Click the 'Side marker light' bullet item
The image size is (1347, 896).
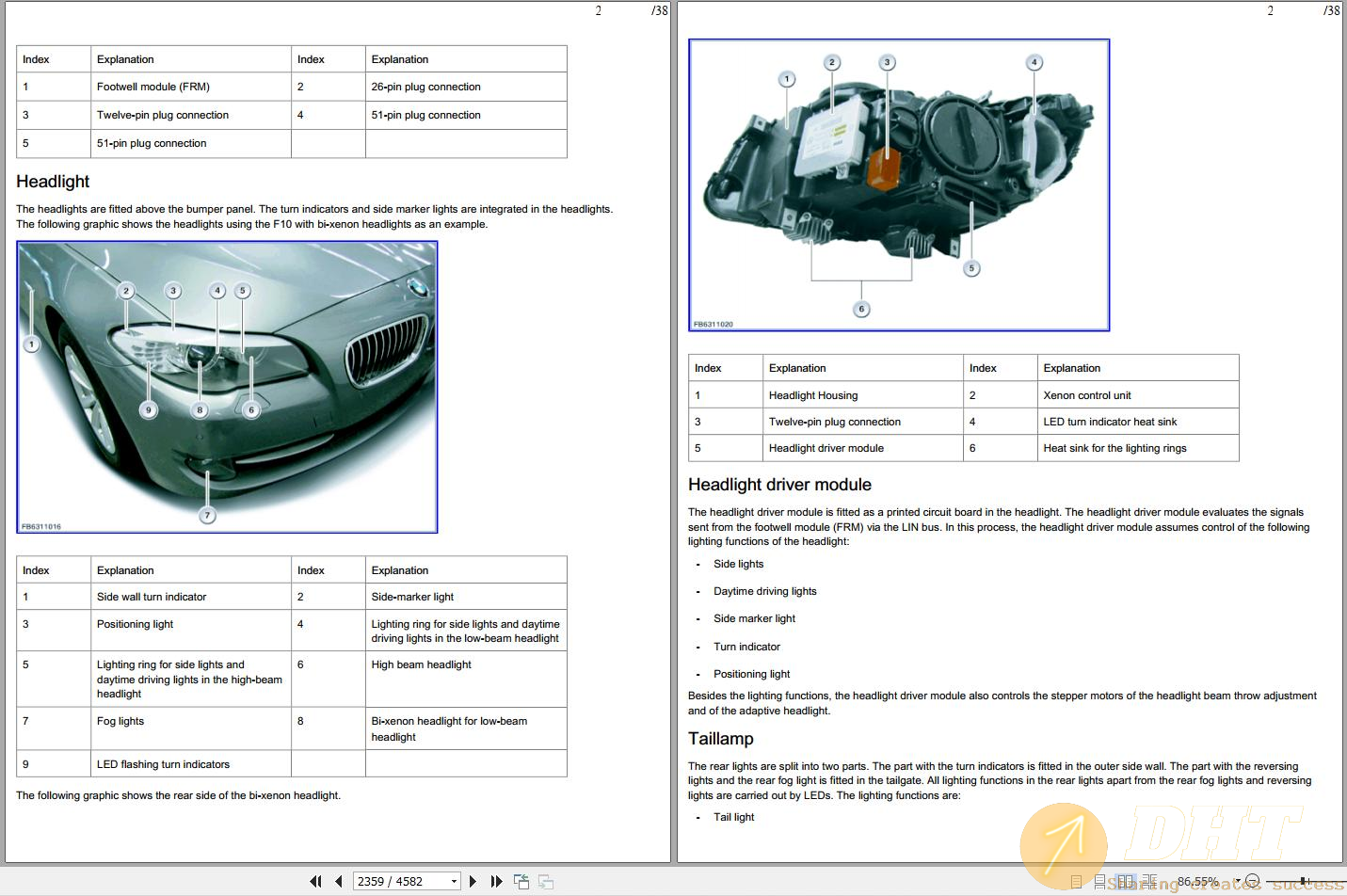click(x=754, y=618)
